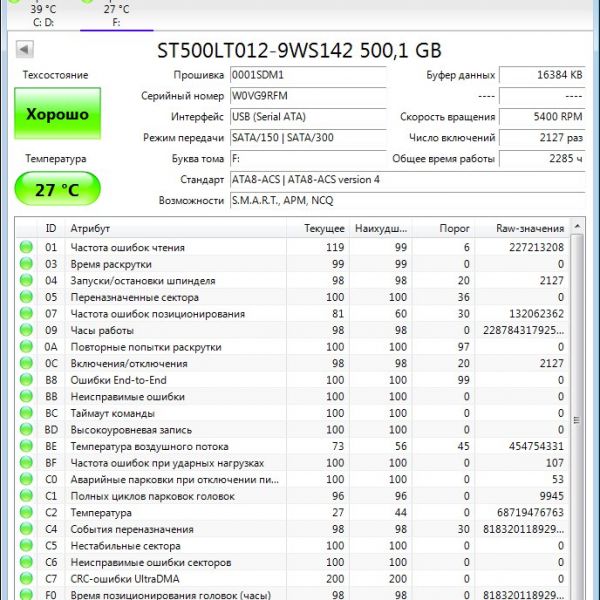
Task: Select the attribute name Таймаут команды
Action: click(112, 413)
